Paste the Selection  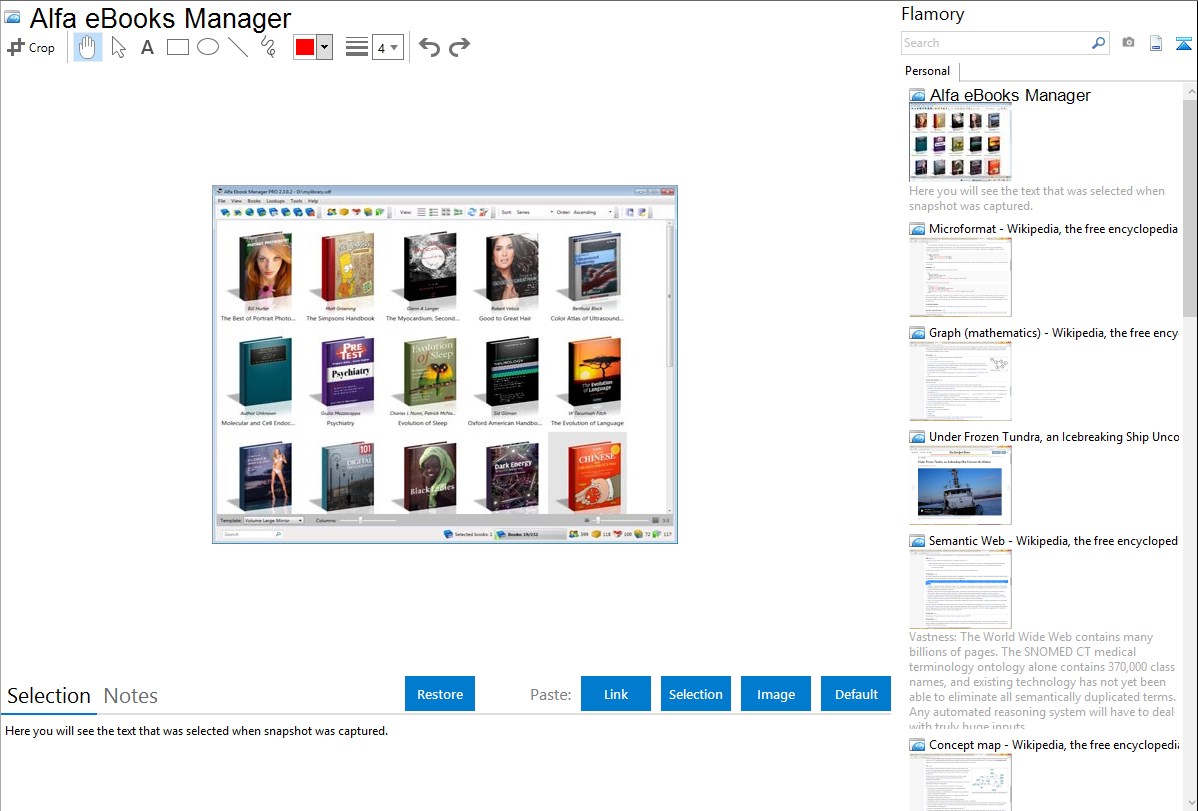pos(696,694)
